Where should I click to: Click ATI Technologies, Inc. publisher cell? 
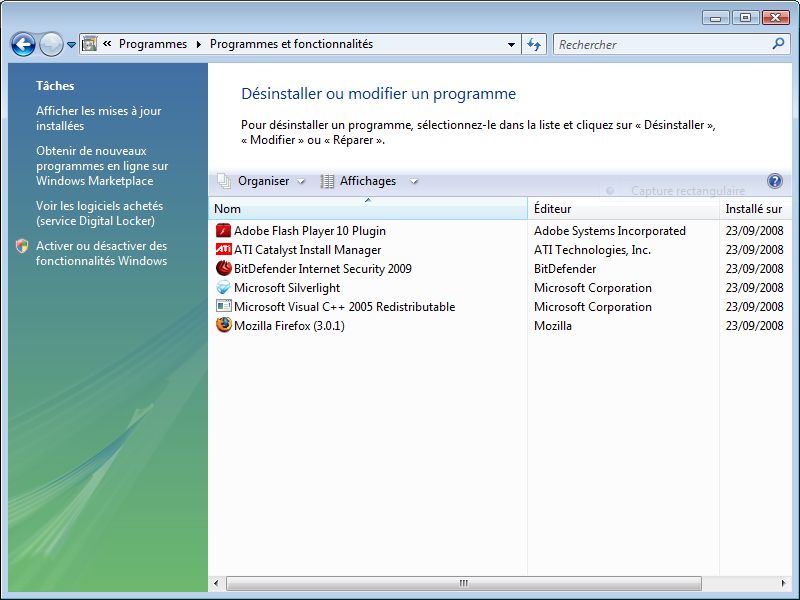(592, 250)
